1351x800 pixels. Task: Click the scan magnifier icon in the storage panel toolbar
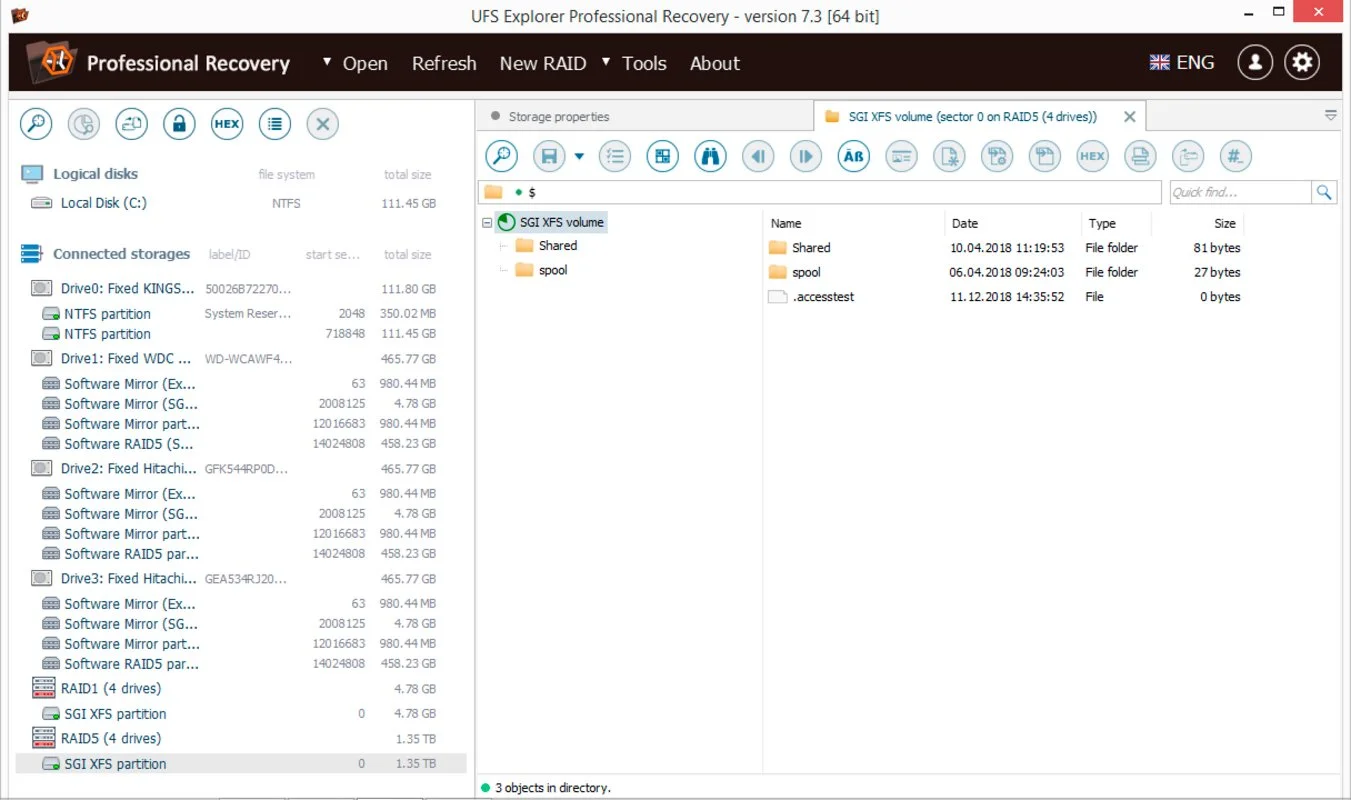pyautogui.click(x=37, y=124)
